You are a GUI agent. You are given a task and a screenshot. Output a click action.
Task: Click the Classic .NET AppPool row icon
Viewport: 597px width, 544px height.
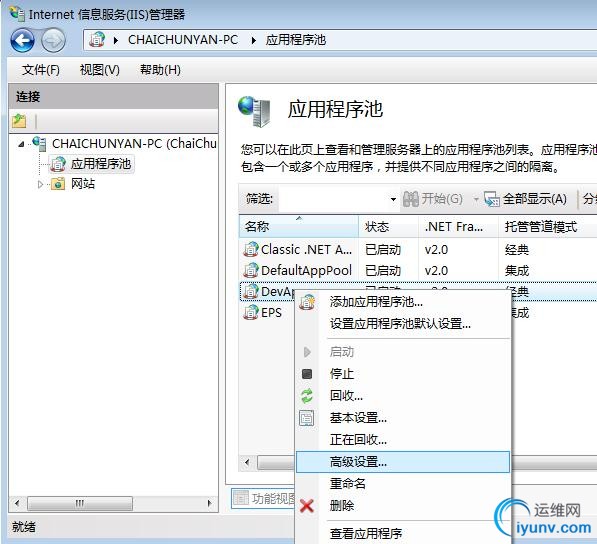(x=251, y=249)
